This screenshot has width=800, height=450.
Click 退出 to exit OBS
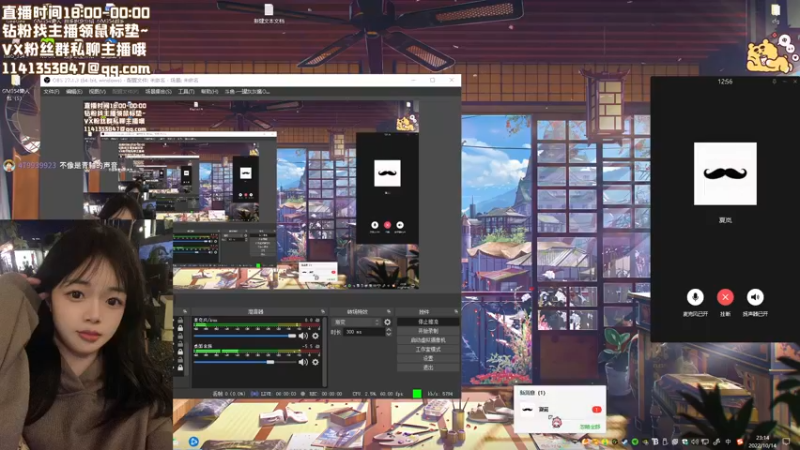428,367
